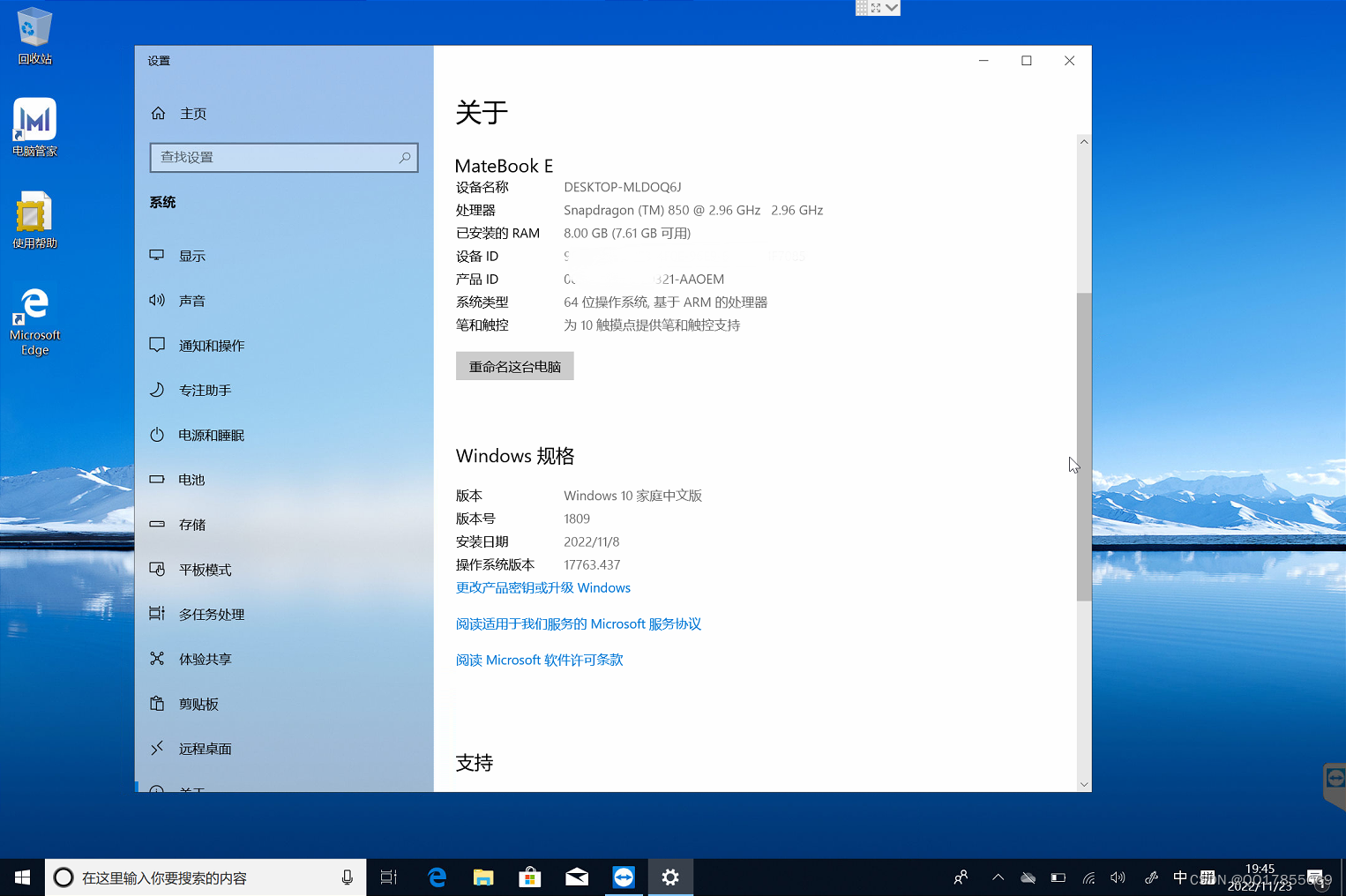Image resolution: width=1346 pixels, height=896 pixels.
Task: Click the scrollbar down arrow
Action: pyautogui.click(x=1084, y=784)
